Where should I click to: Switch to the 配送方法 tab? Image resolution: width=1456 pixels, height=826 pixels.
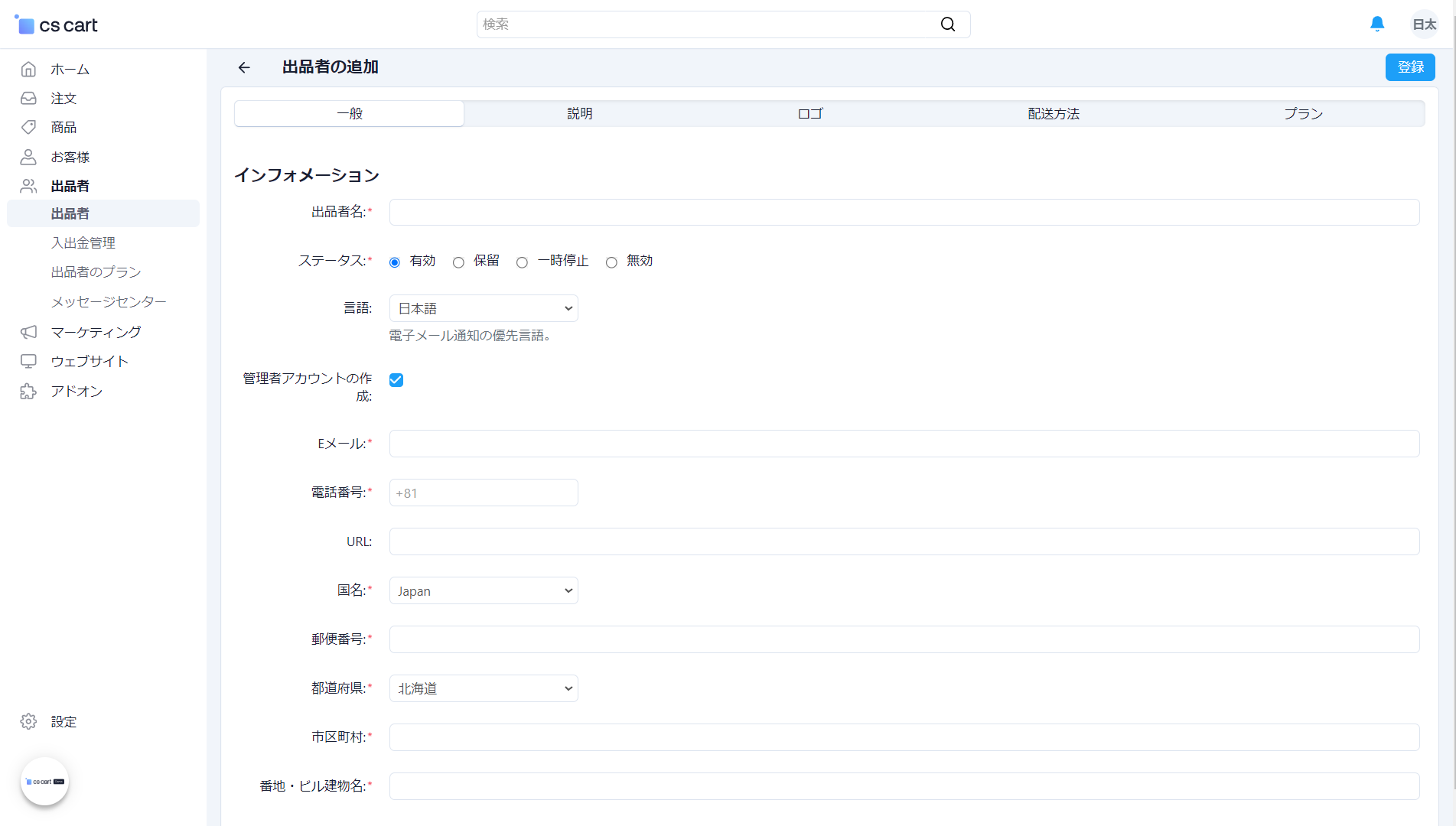pyautogui.click(x=1054, y=113)
